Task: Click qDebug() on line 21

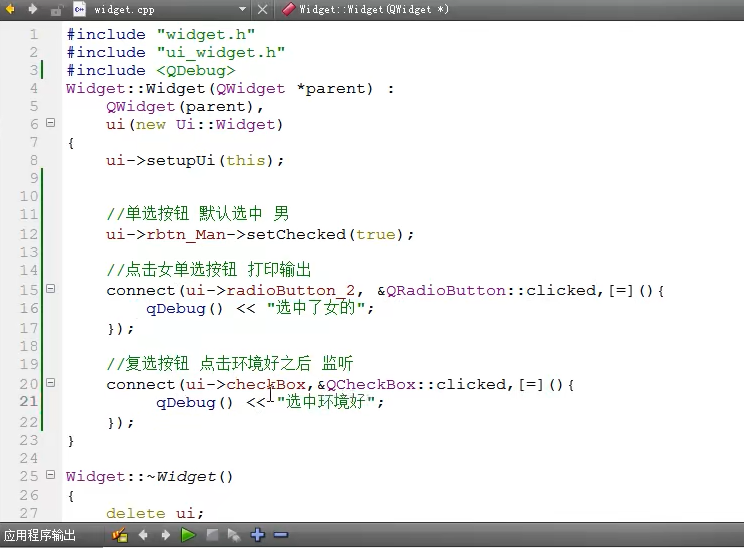Action: pos(195,403)
